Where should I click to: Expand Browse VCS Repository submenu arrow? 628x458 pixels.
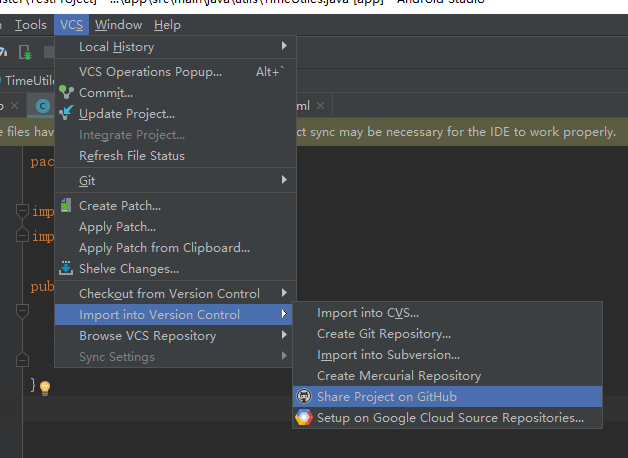(284, 334)
